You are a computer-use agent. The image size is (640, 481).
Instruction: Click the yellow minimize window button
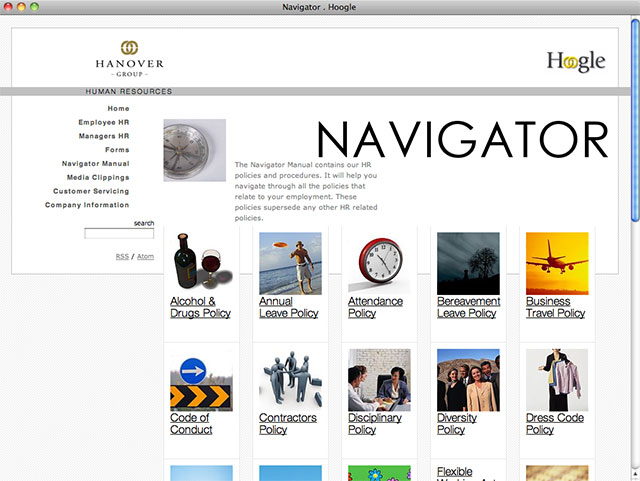click(21, 7)
